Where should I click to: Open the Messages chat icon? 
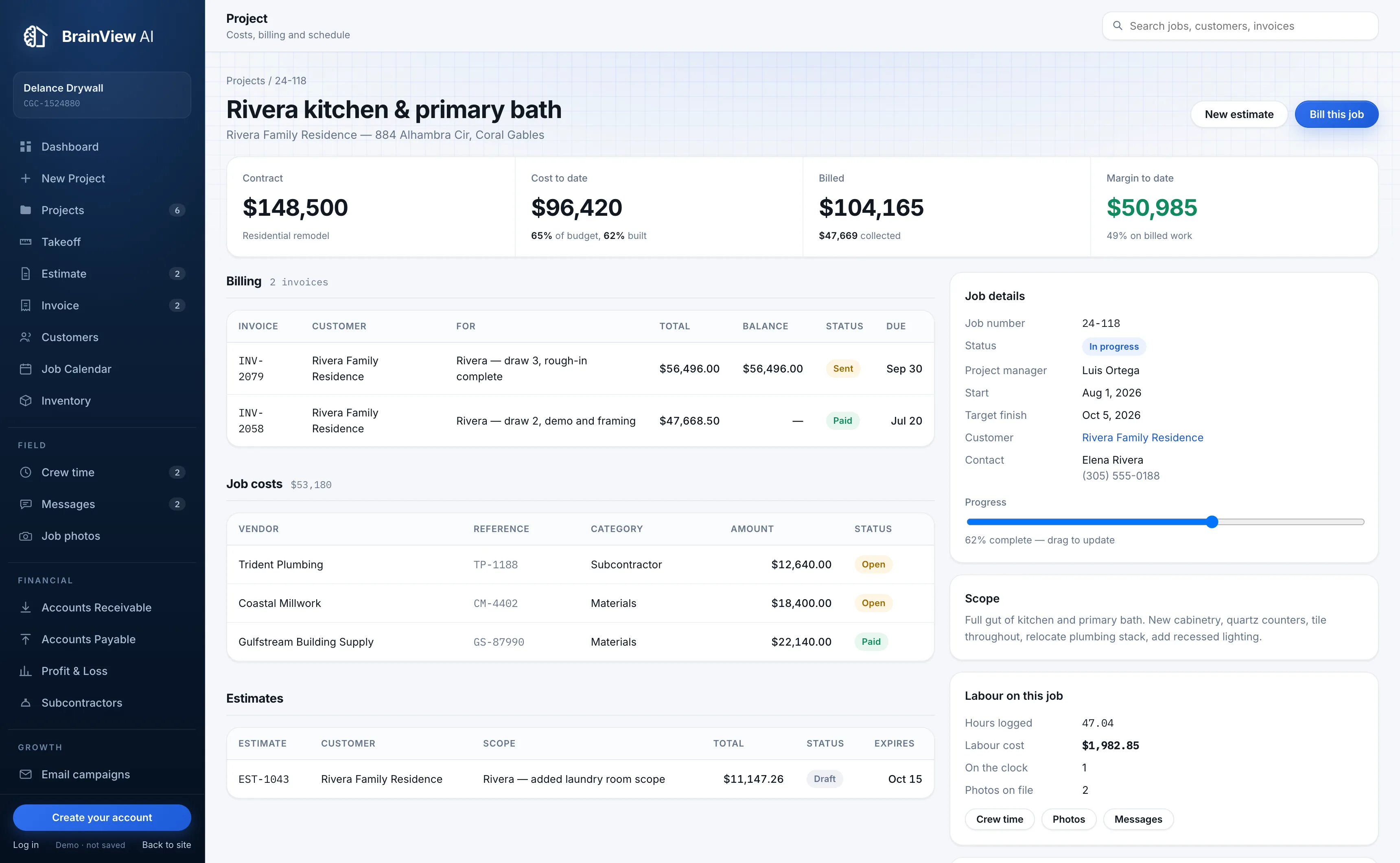(x=26, y=504)
